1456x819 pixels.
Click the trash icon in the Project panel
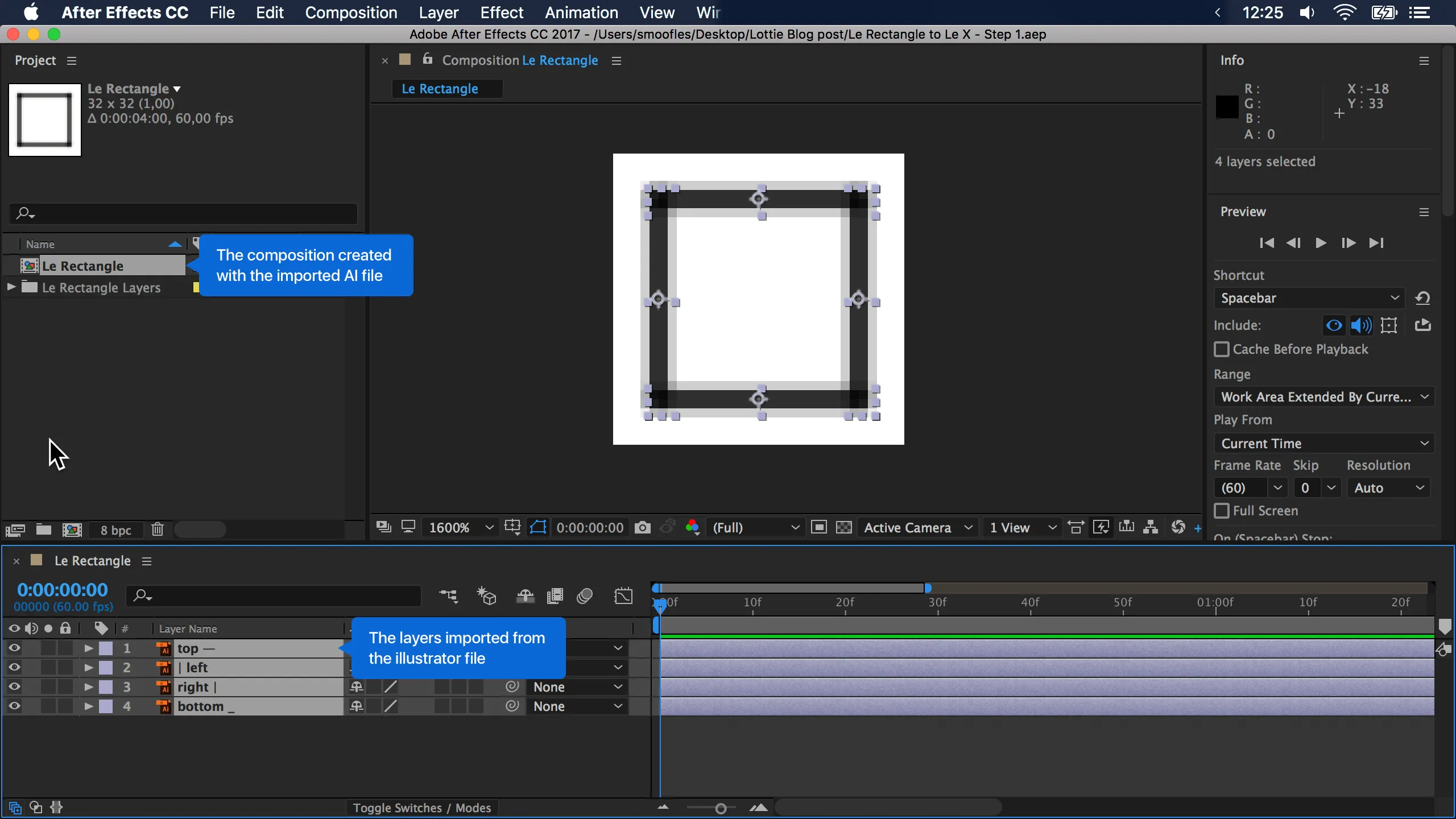[158, 530]
